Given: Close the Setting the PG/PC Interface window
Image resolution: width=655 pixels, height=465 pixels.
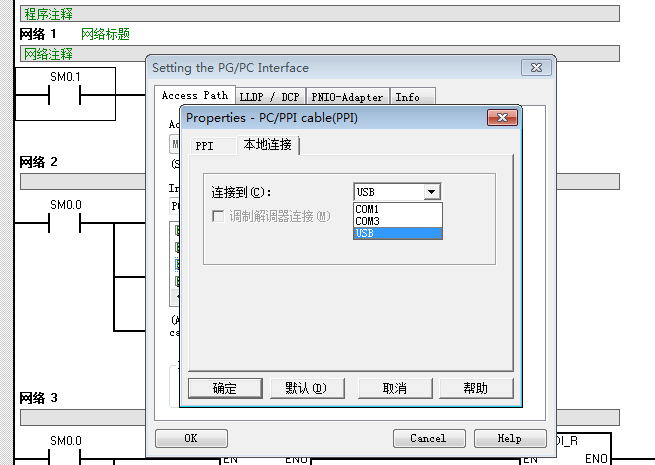Looking at the screenshot, I should pyautogui.click(x=538, y=68).
